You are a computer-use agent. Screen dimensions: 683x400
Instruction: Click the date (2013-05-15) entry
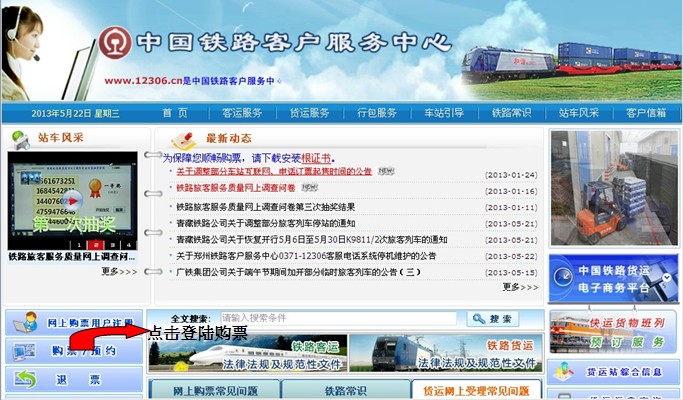pos(511,273)
